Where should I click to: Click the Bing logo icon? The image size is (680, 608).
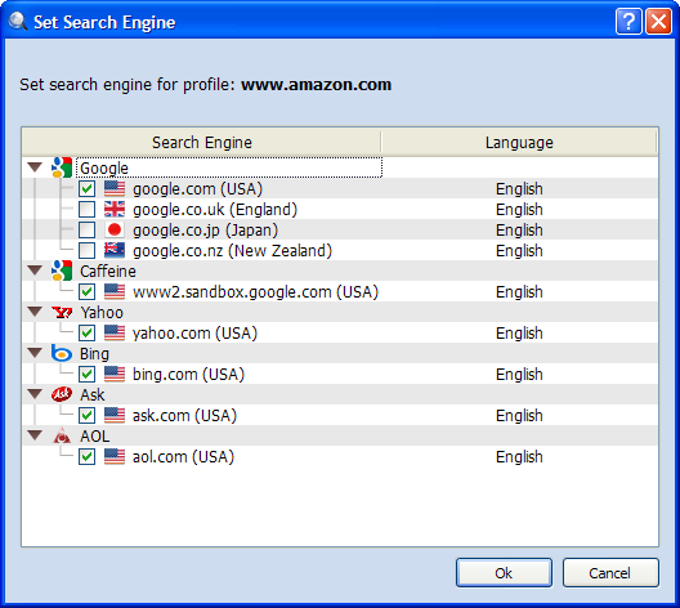(62, 353)
